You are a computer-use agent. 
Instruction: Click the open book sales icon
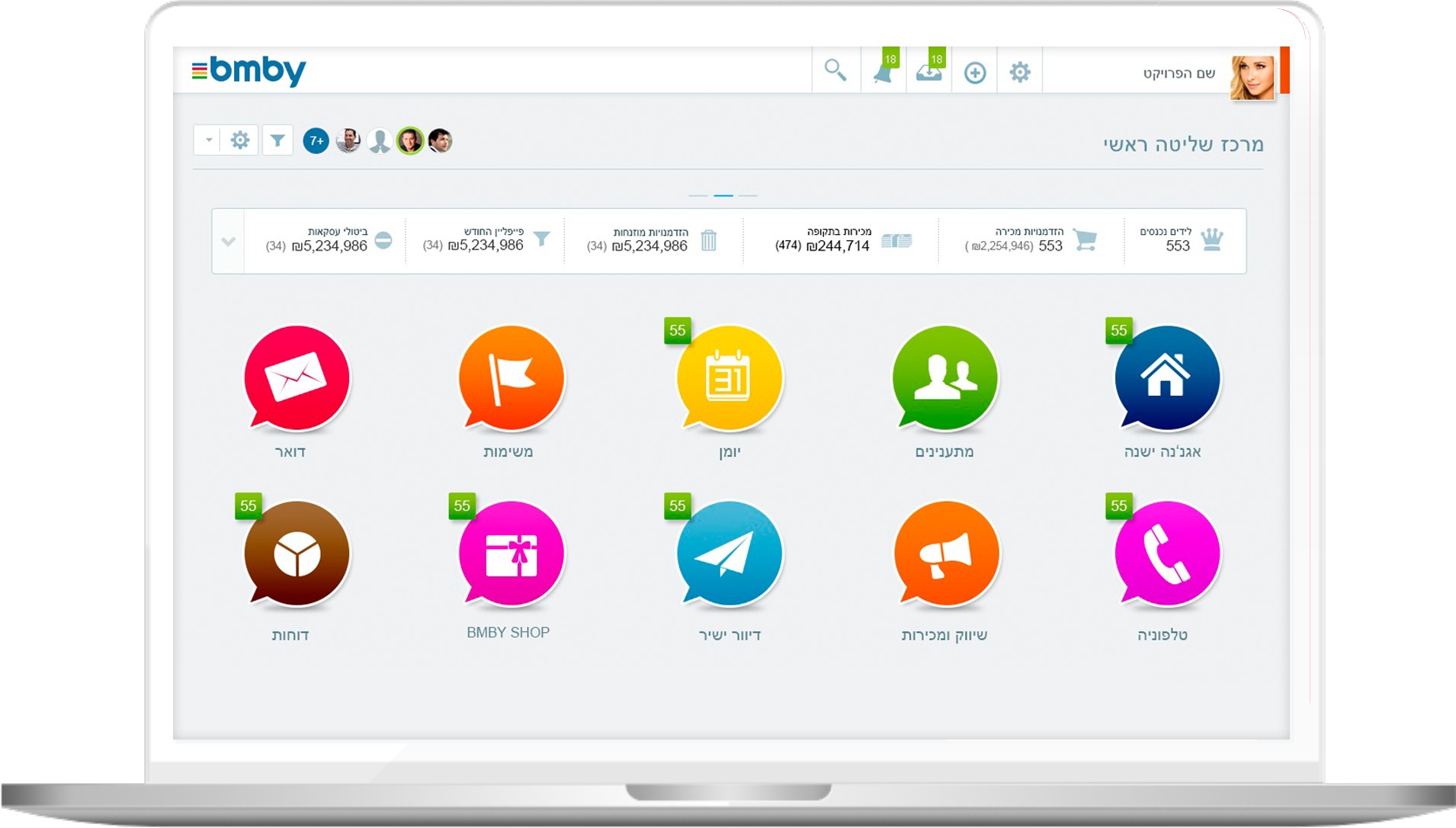coord(896,241)
